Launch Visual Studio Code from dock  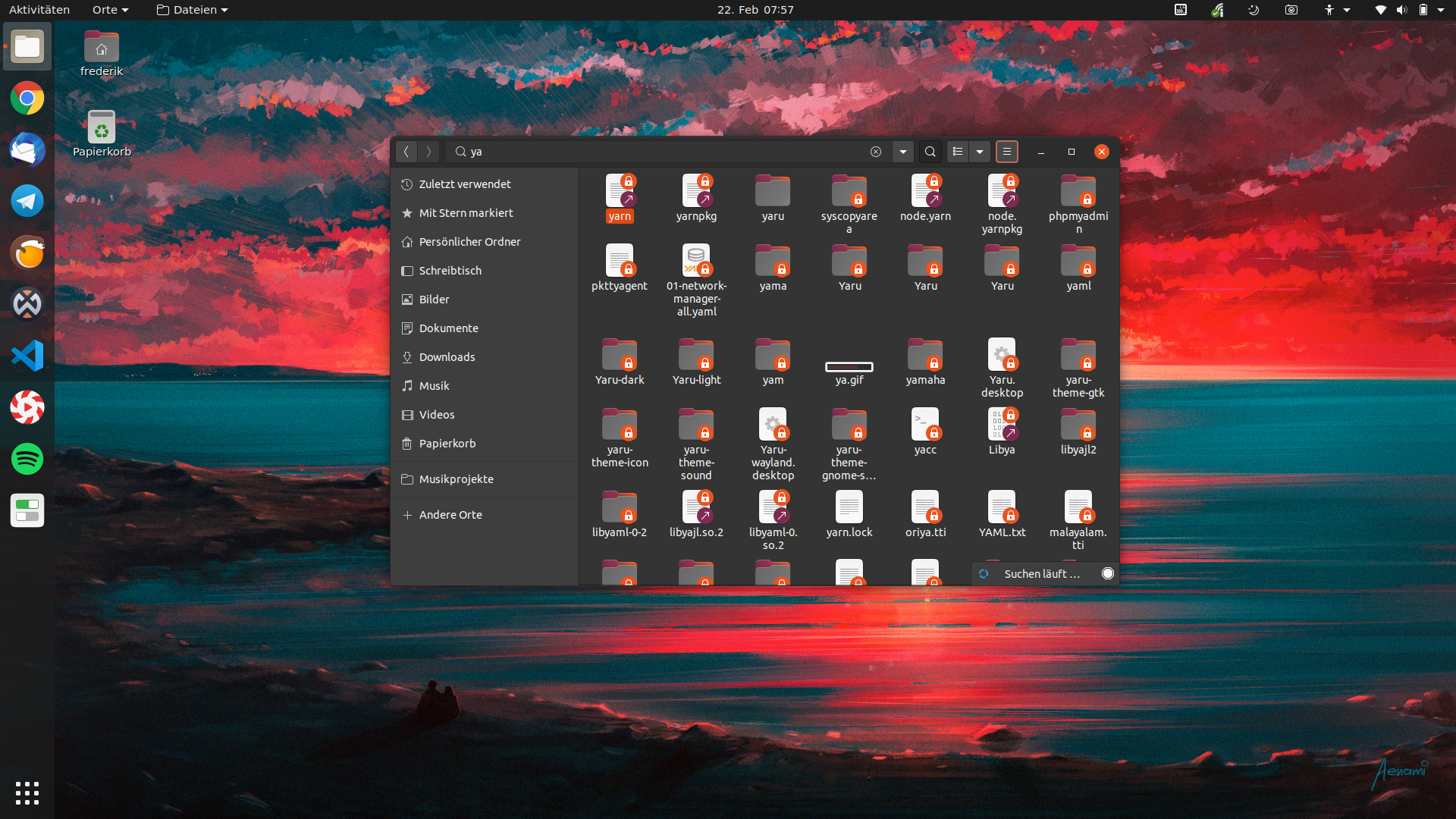[x=27, y=356]
